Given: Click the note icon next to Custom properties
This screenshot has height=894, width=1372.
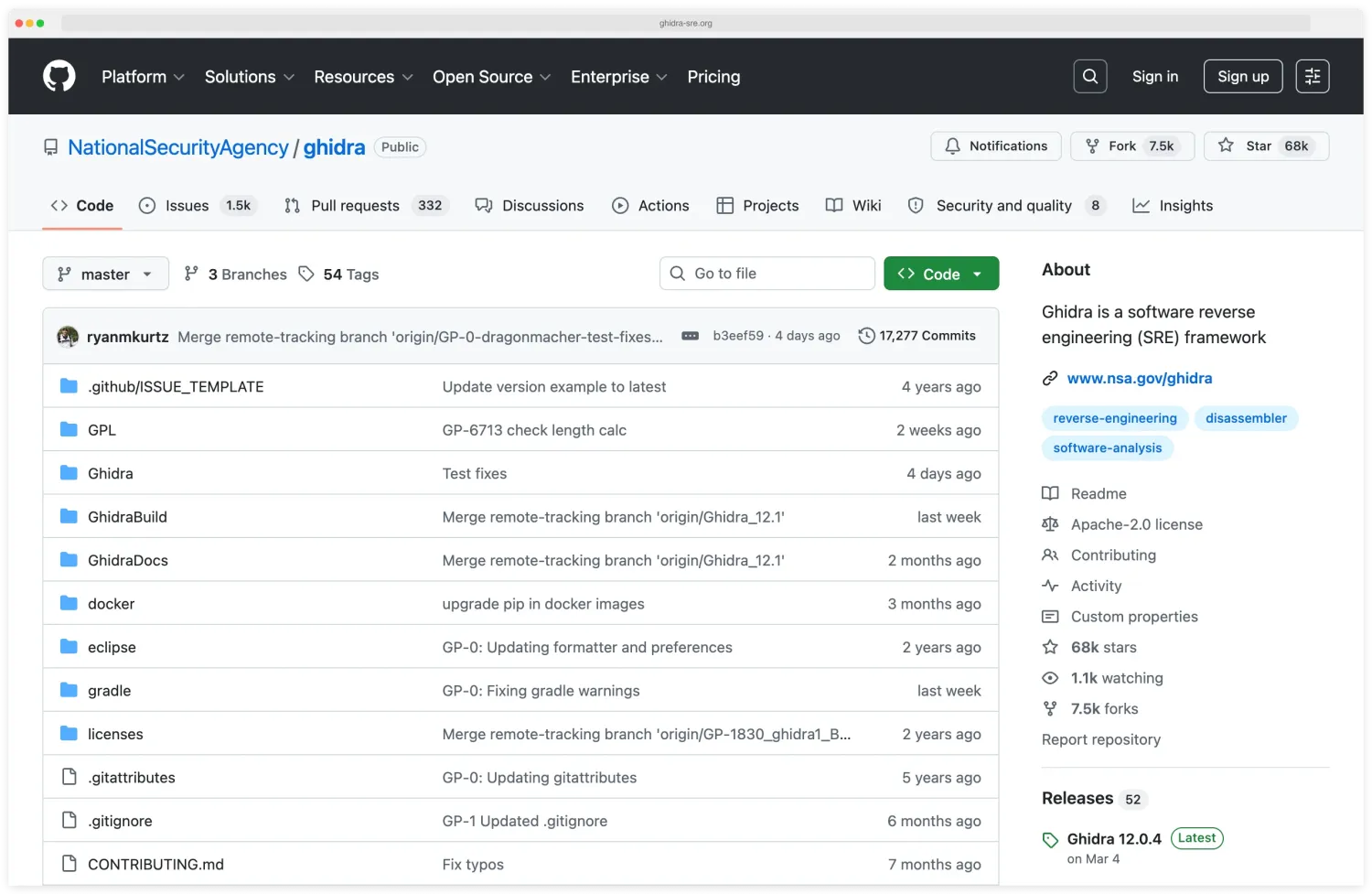Looking at the screenshot, I should (1050, 617).
